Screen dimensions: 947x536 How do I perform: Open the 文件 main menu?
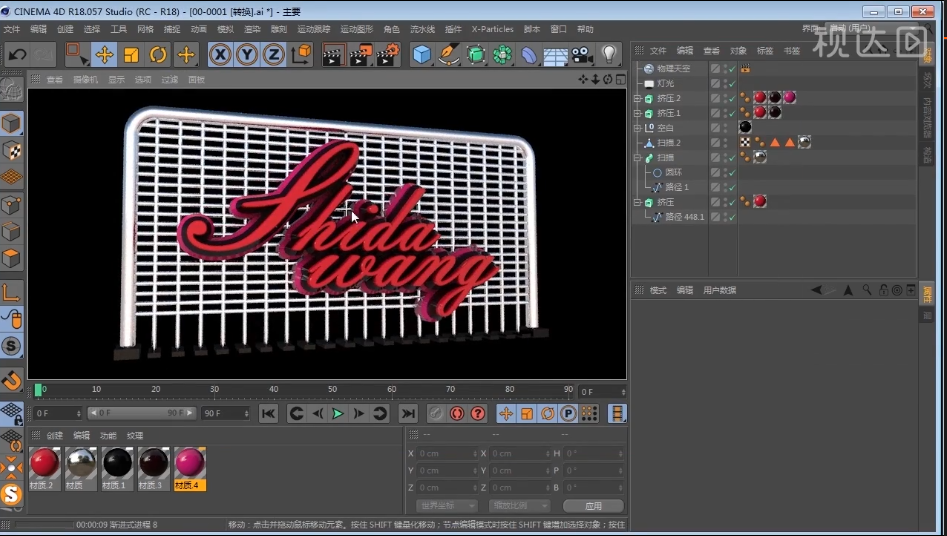pos(11,29)
